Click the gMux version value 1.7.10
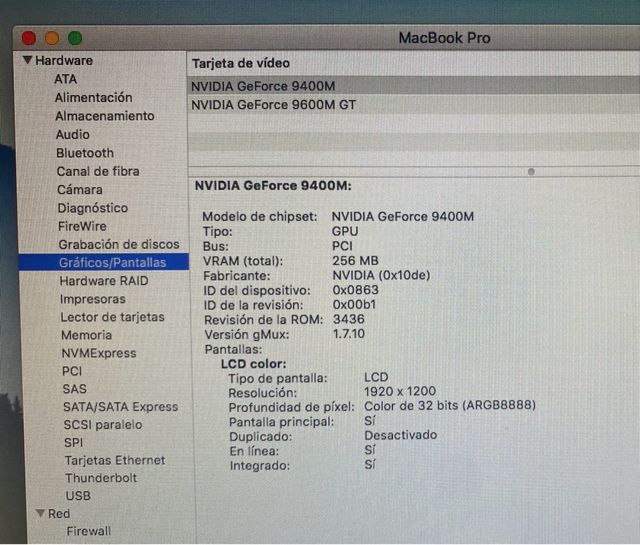This screenshot has width=640, height=545. (349, 334)
